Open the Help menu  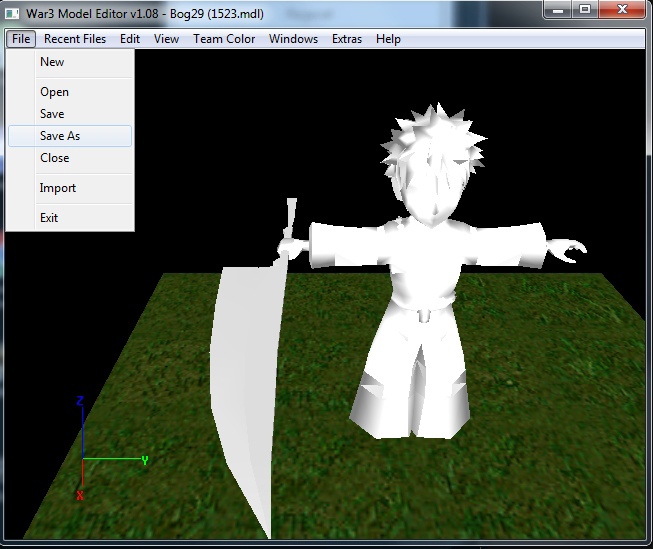388,39
